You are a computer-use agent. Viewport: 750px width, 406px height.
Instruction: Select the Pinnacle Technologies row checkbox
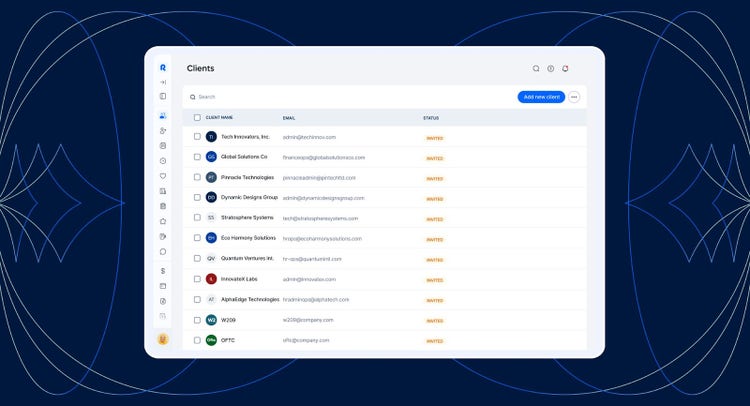tap(197, 177)
